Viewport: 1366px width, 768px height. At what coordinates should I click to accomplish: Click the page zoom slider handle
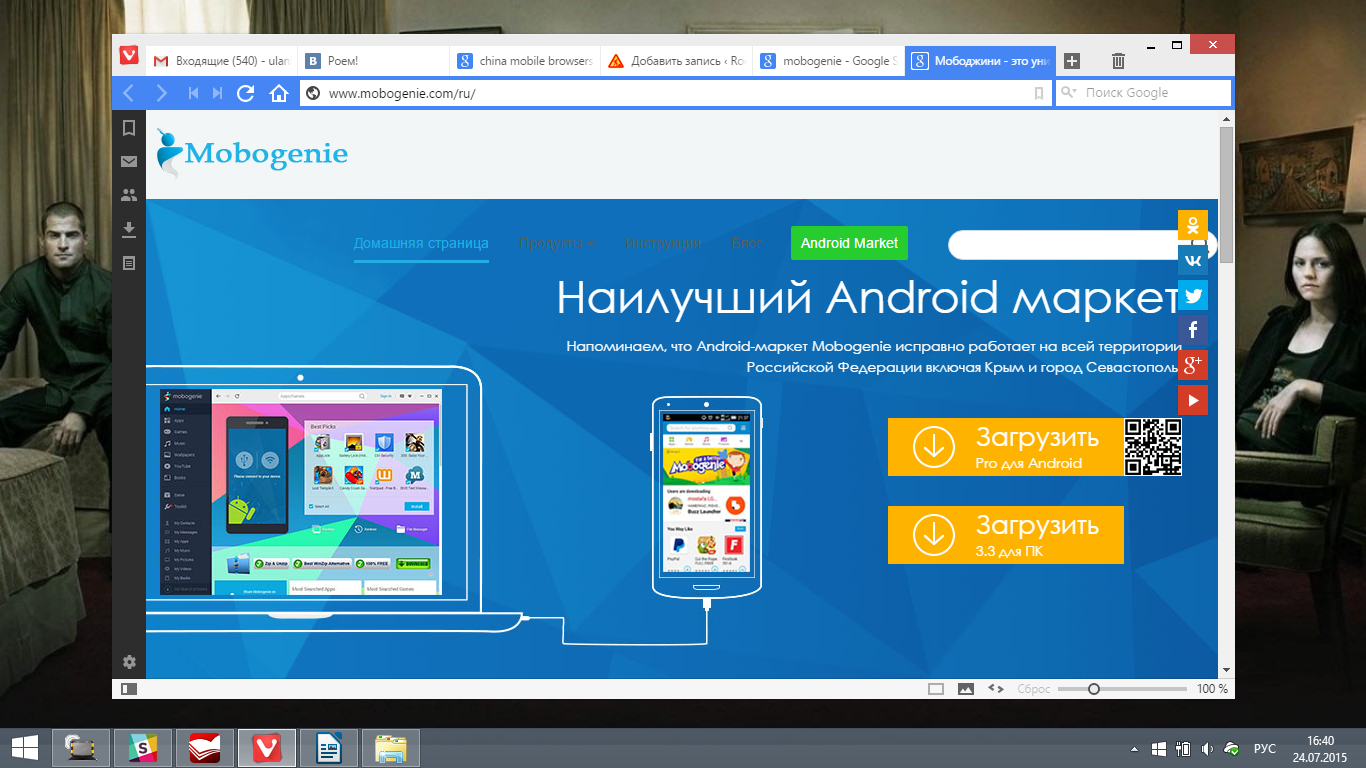[1094, 689]
